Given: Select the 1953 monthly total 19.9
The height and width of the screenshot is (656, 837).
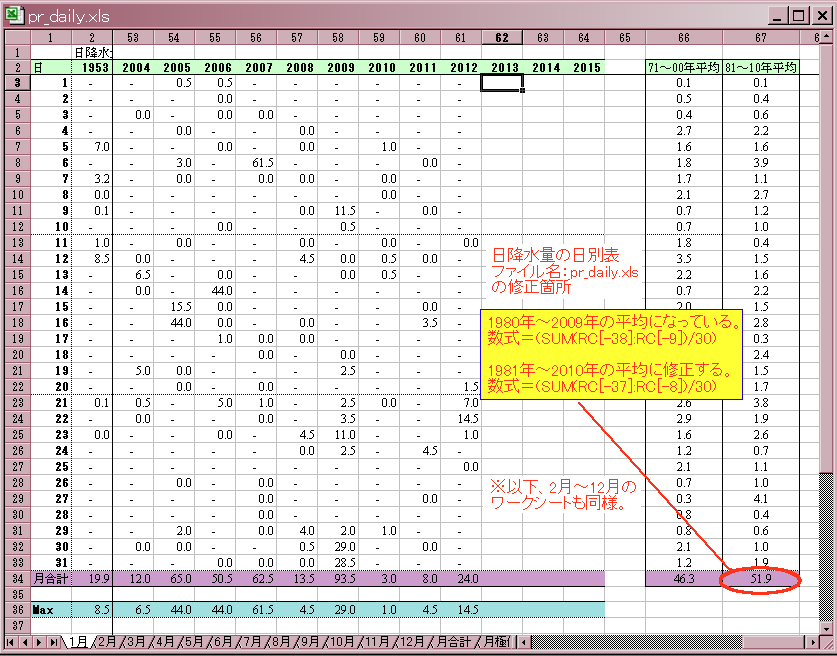Looking at the screenshot, I should pos(92,579).
